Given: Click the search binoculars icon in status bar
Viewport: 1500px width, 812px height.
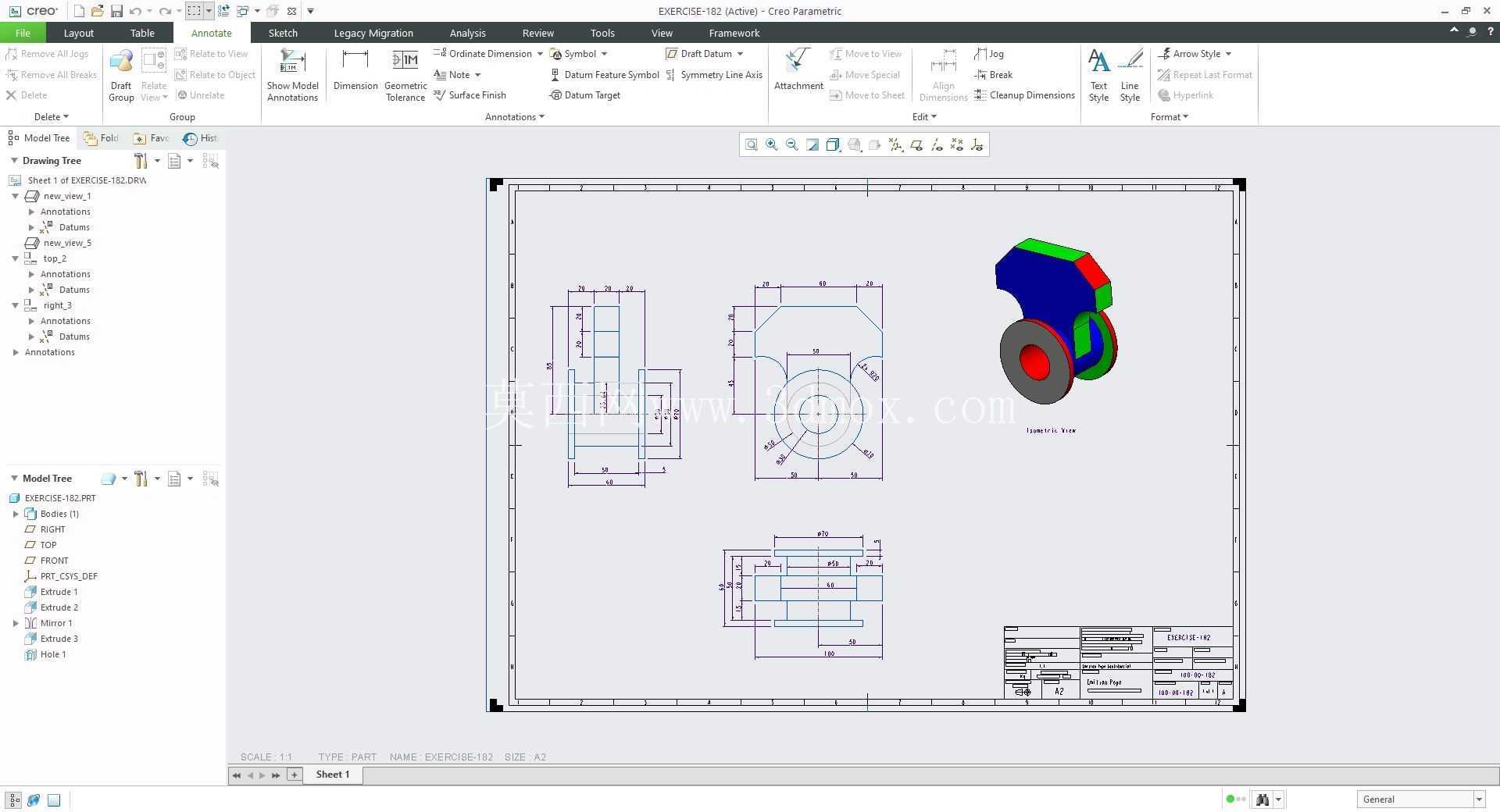Looking at the screenshot, I should pyautogui.click(x=1262, y=799).
